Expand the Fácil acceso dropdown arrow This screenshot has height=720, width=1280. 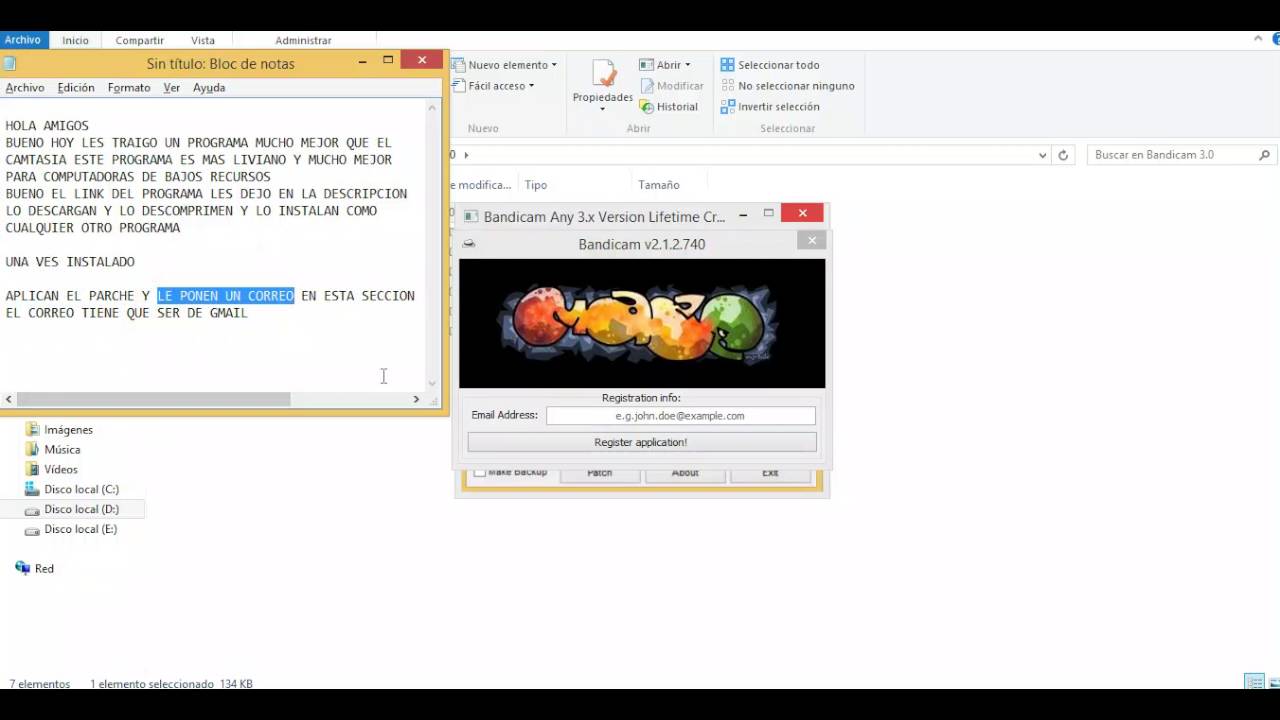click(x=531, y=86)
